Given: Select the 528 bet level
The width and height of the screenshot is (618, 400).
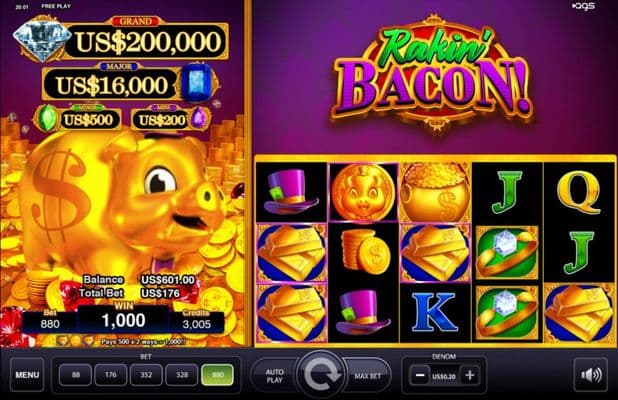Looking at the screenshot, I should [182, 375].
